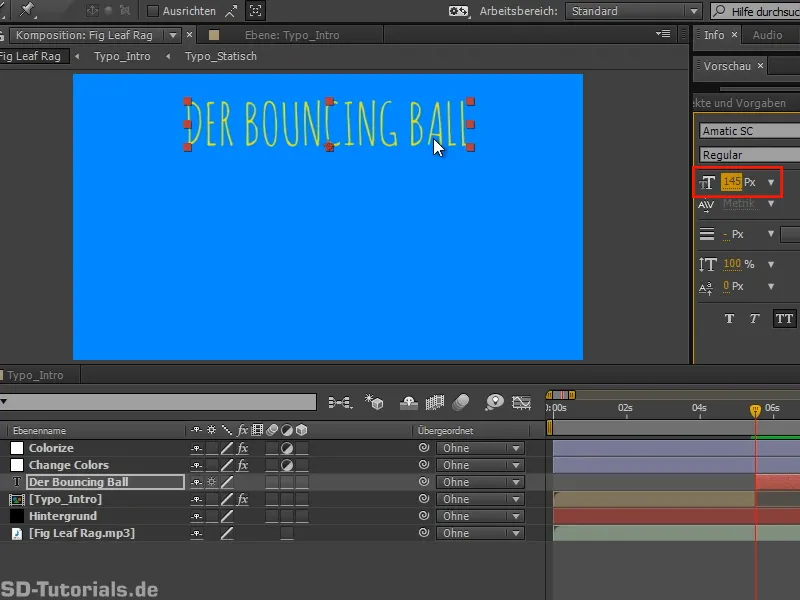800x600 pixels.
Task: Switch to the Audio panel tab
Action: [767, 35]
